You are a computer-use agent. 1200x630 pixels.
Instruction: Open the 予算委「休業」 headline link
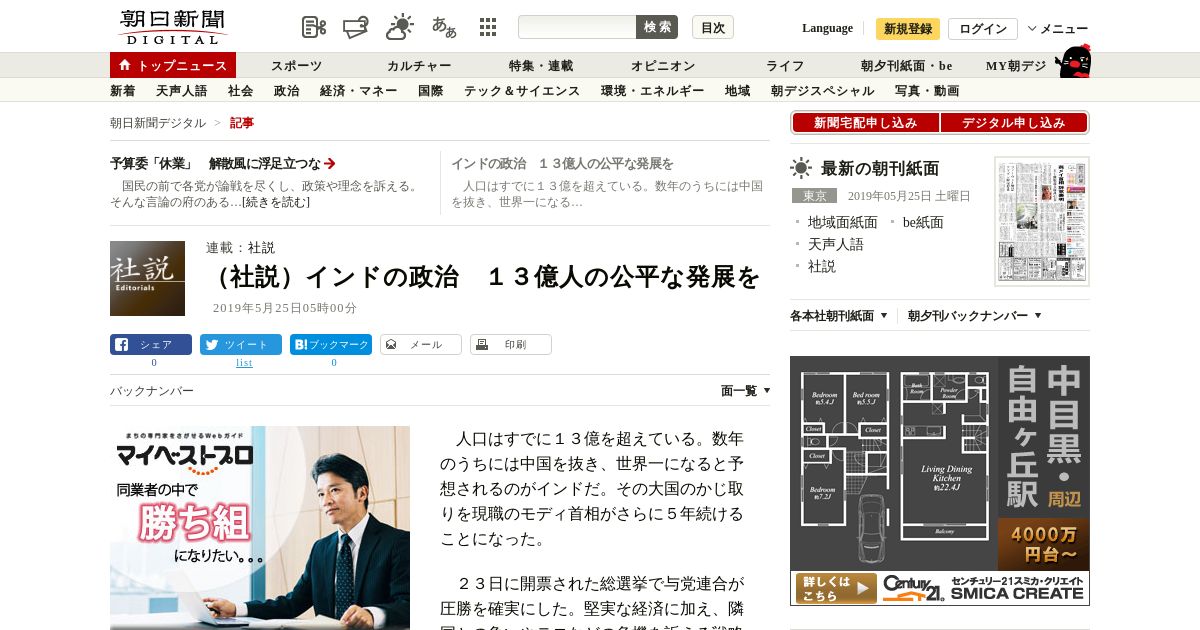pyautogui.click(x=222, y=164)
